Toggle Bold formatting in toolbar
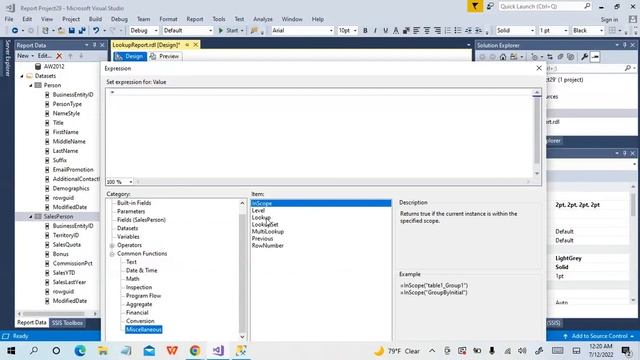This screenshot has height=360, width=640. [365, 31]
